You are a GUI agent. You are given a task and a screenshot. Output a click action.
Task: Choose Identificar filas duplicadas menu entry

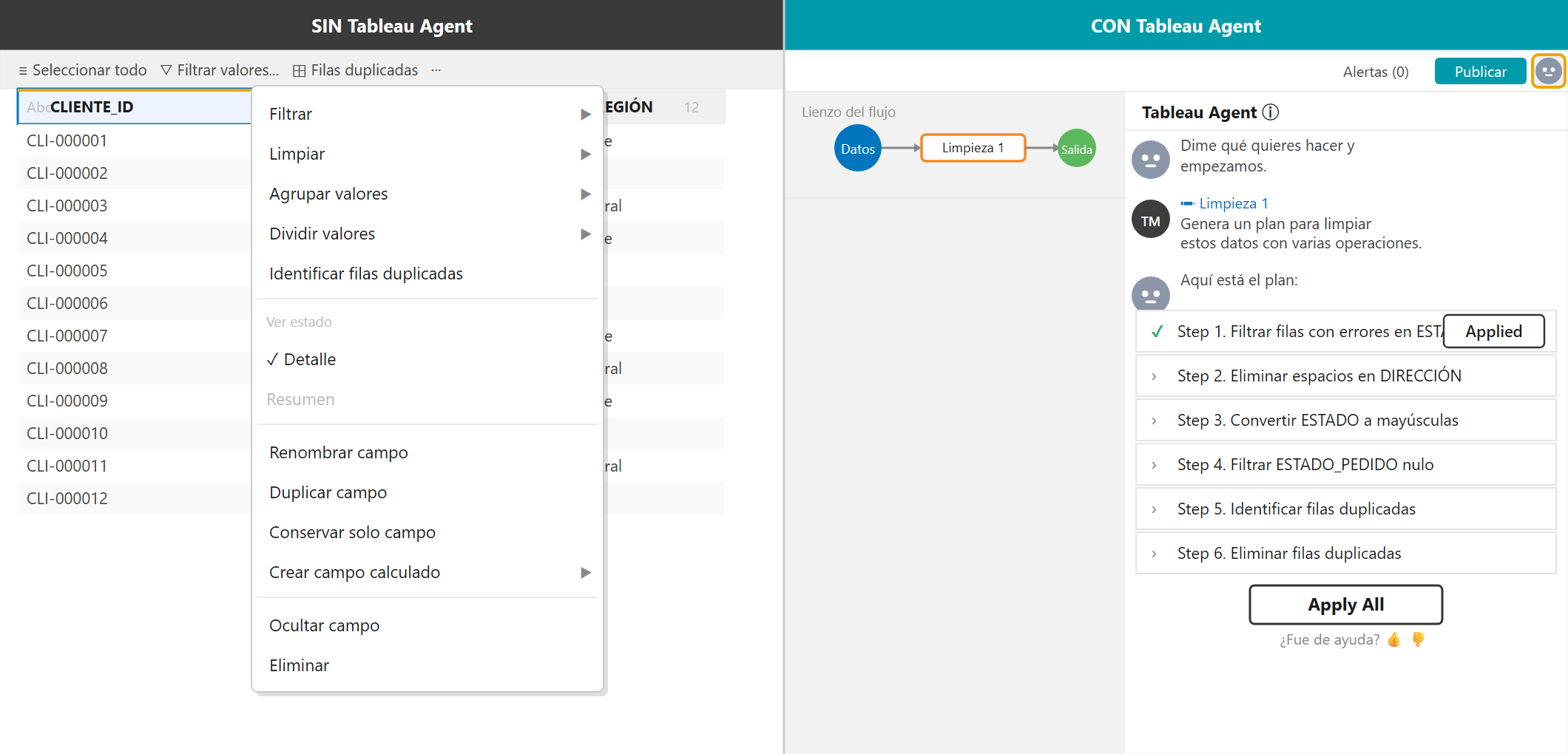(x=428, y=274)
